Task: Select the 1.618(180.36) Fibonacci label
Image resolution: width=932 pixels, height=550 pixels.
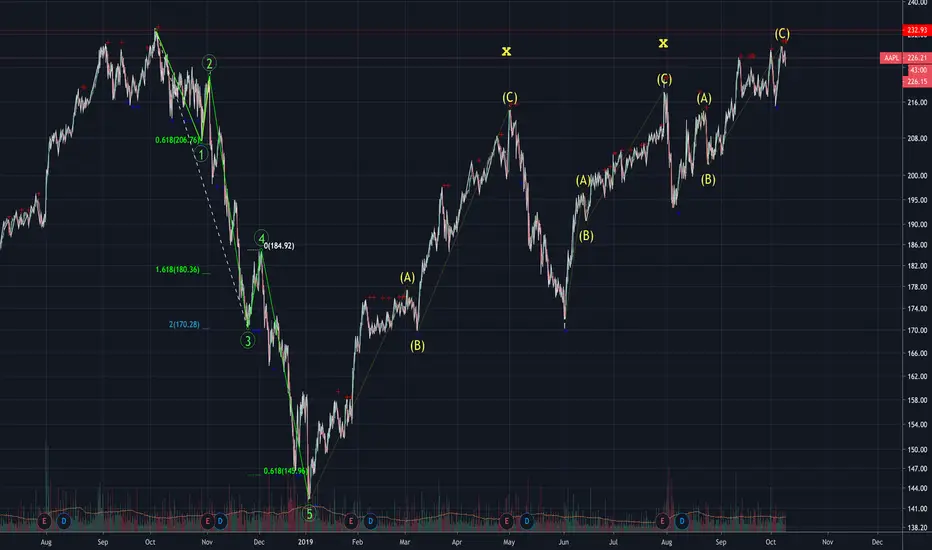Action: pyautogui.click(x=177, y=269)
